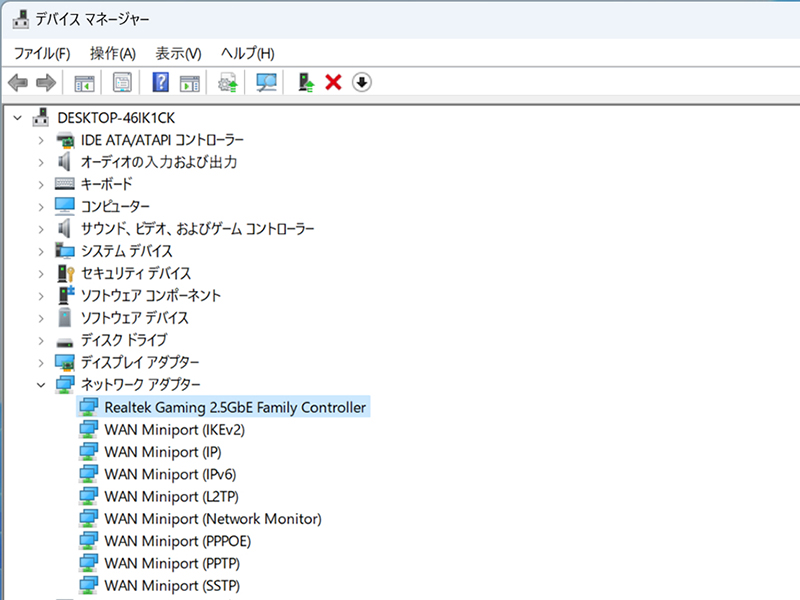Select WAN Miniport (PPPOE) device
Screen dimensions: 800x600
177,541
